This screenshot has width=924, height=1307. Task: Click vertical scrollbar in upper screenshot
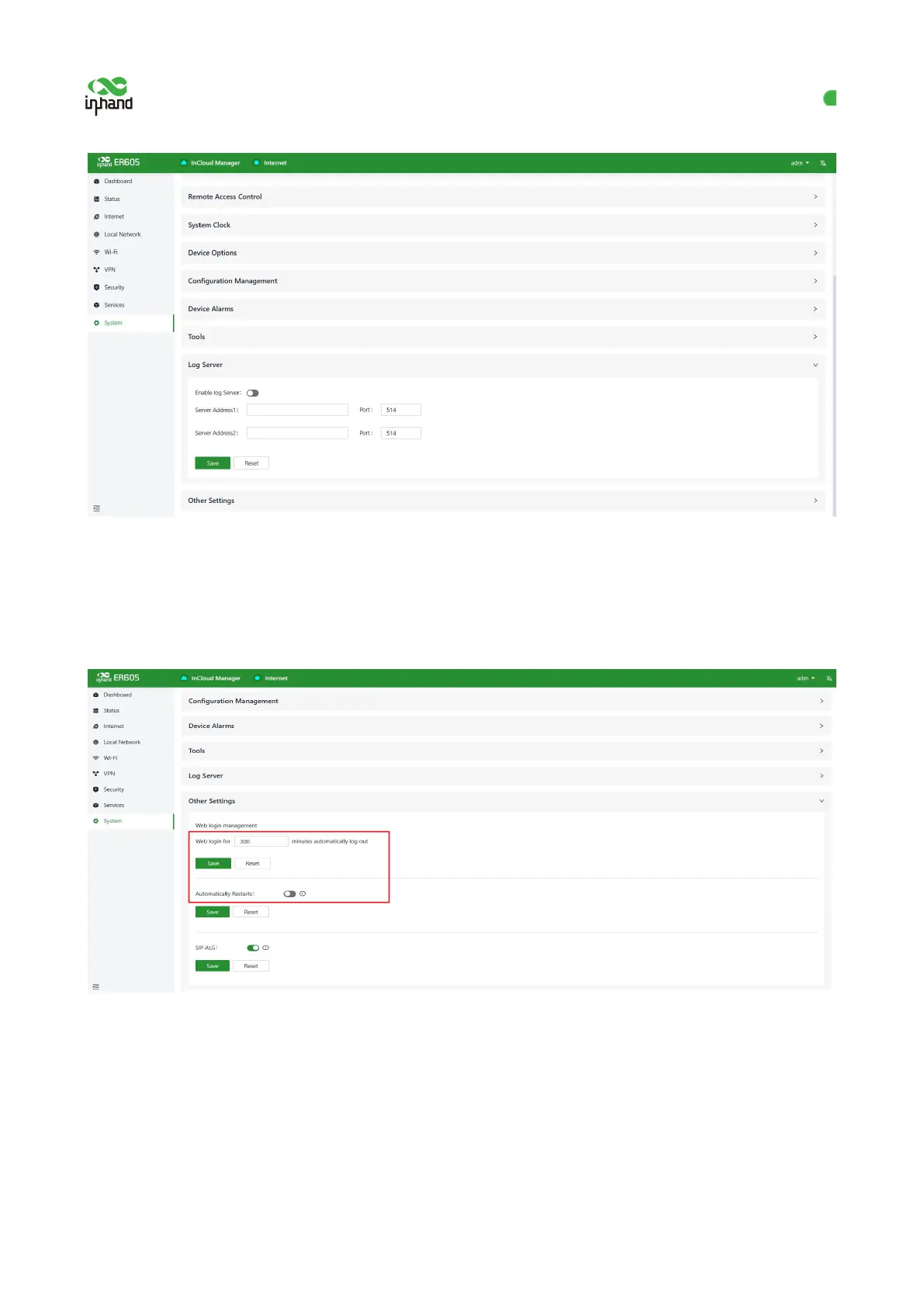click(834, 396)
